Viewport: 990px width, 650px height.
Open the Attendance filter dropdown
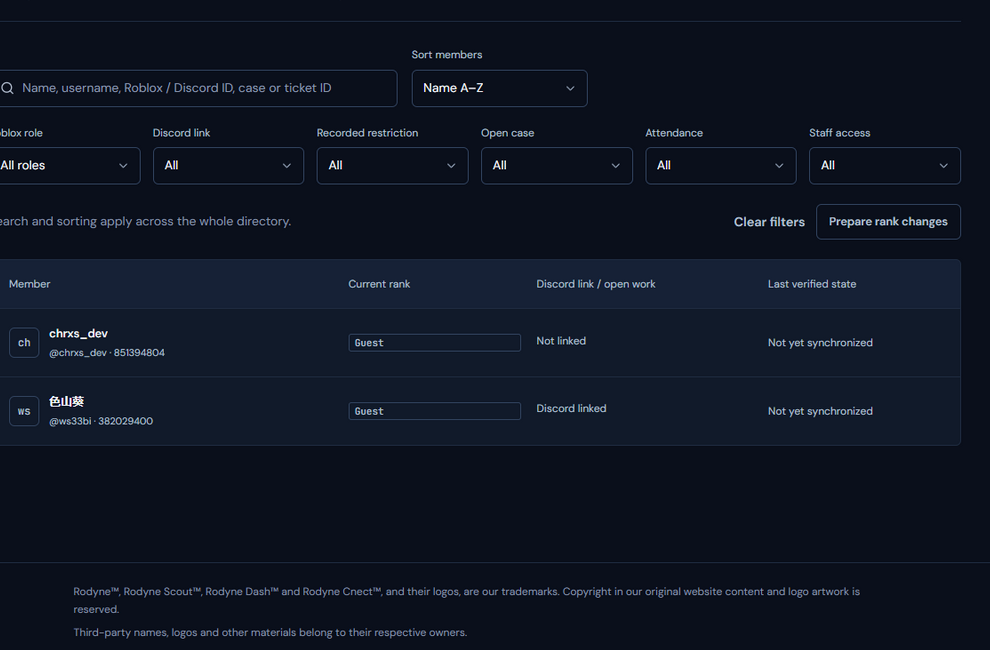coord(720,166)
